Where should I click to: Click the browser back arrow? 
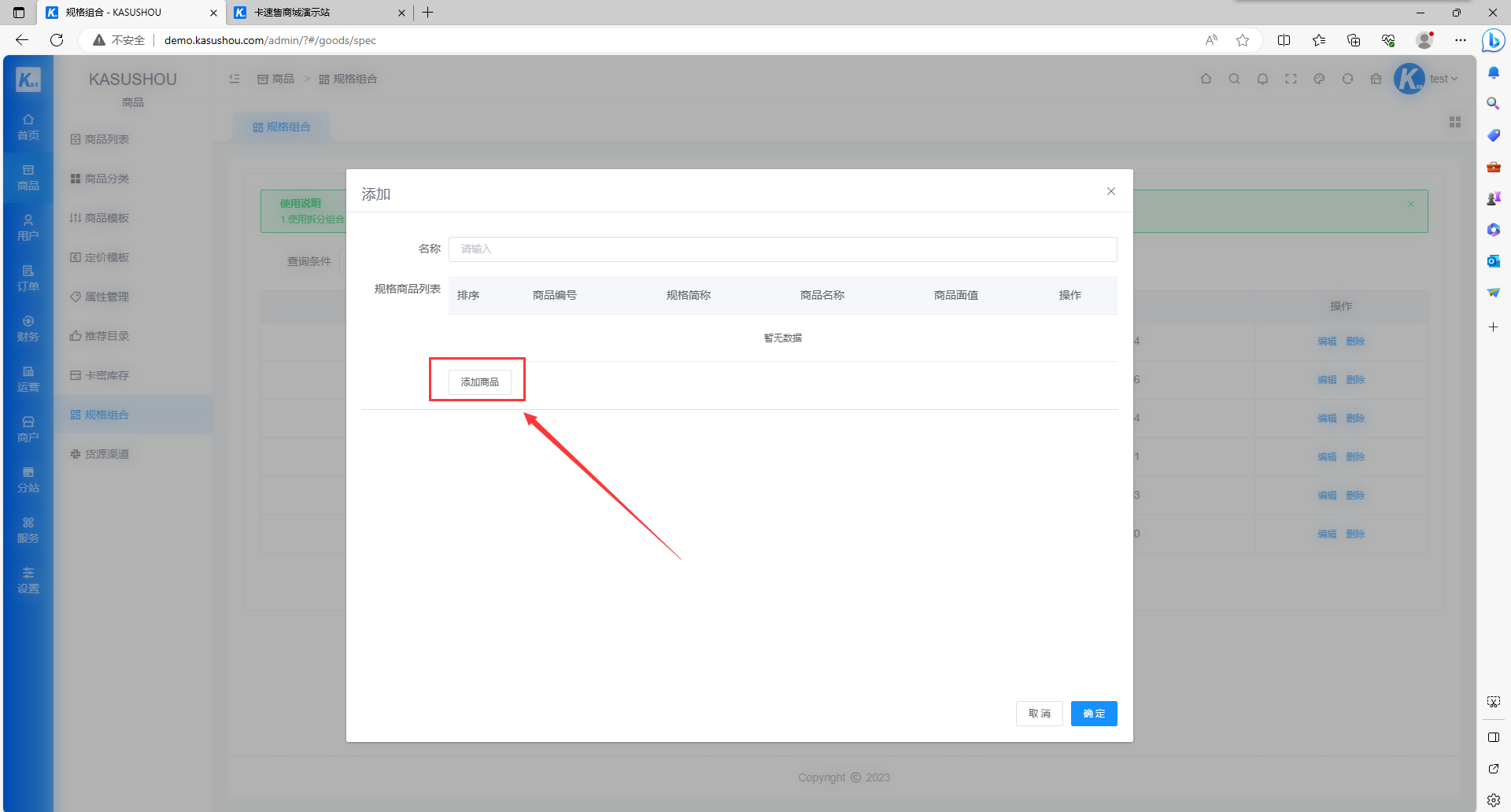click(22, 40)
